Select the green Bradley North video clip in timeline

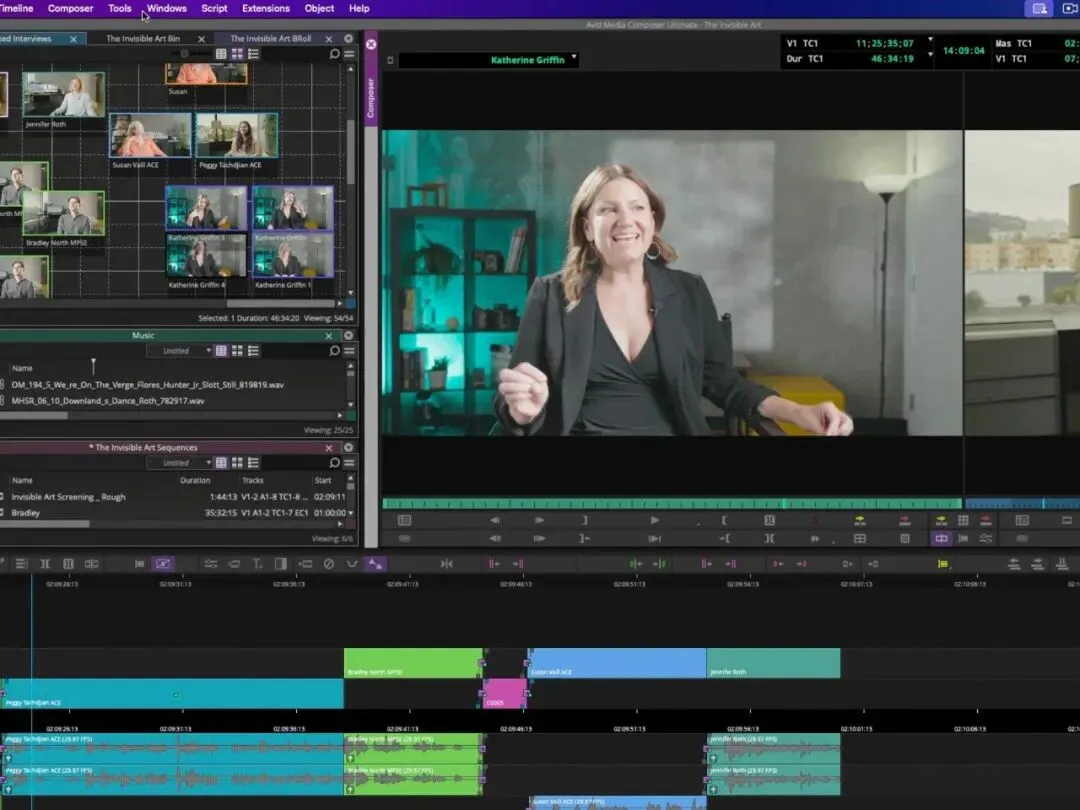pos(413,663)
